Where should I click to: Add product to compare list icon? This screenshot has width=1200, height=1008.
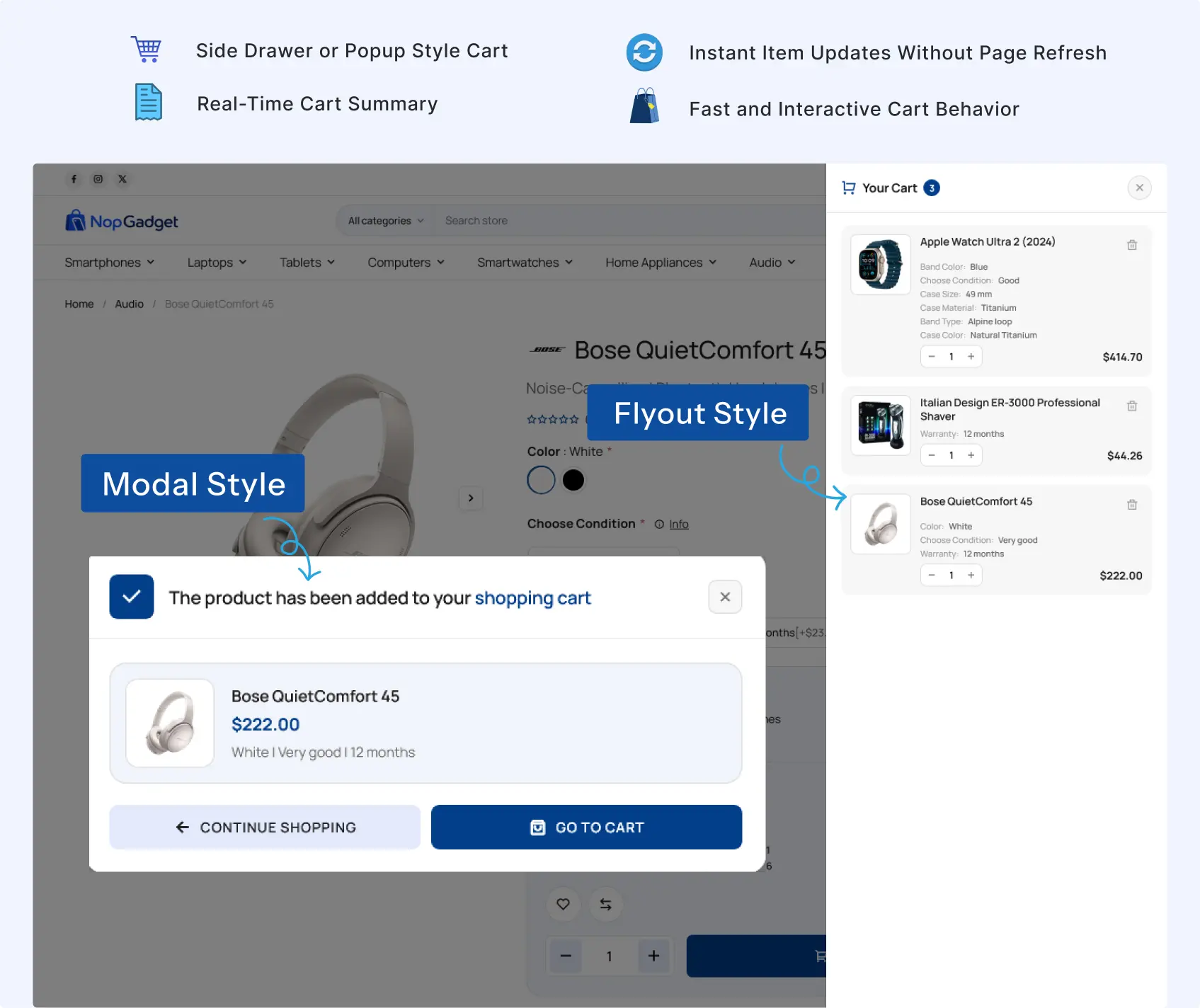(605, 904)
